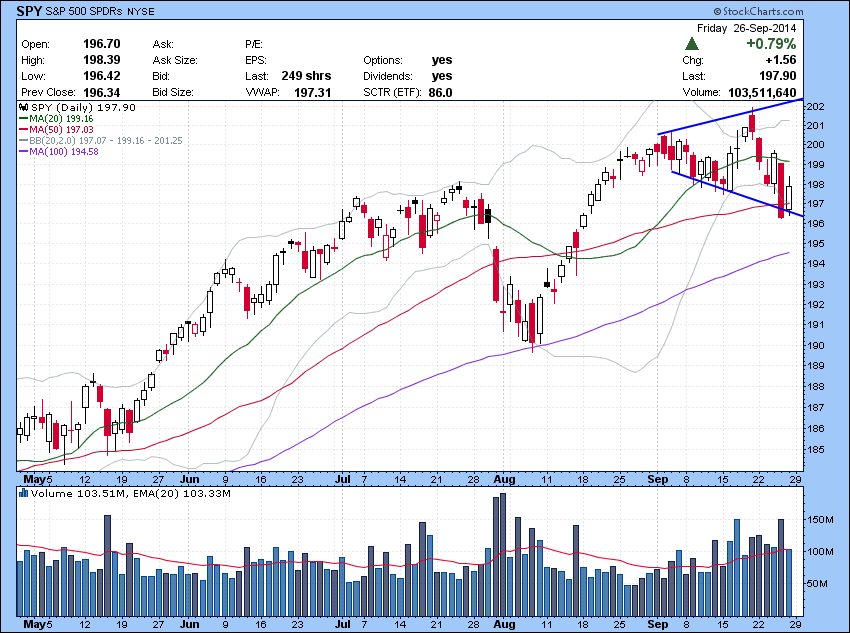Click the VWAP value 197.31
The width and height of the screenshot is (850, 633).
(312, 92)
